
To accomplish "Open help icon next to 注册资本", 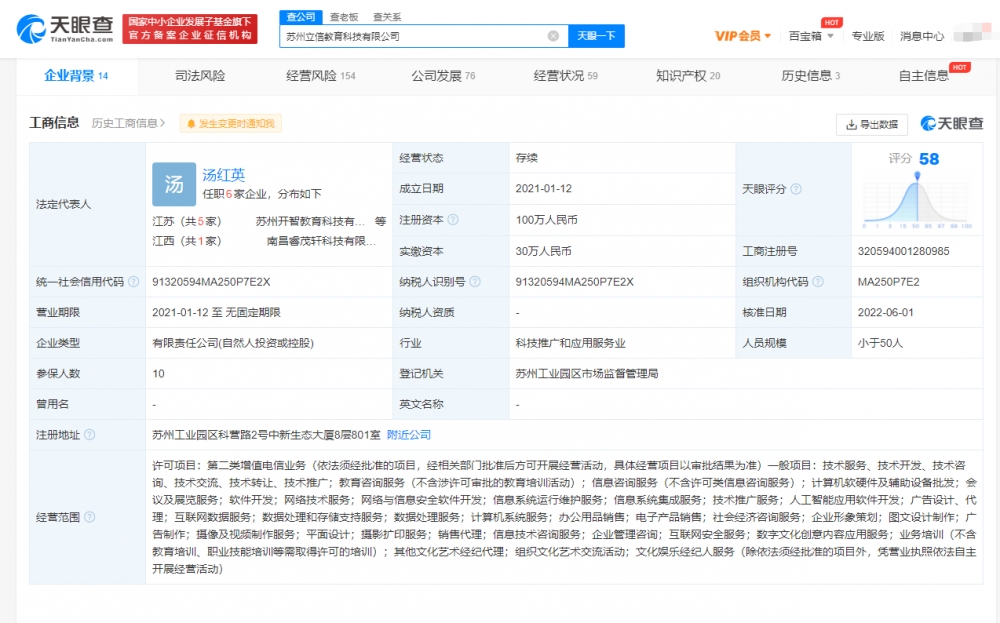I will (x=453, y=220).
